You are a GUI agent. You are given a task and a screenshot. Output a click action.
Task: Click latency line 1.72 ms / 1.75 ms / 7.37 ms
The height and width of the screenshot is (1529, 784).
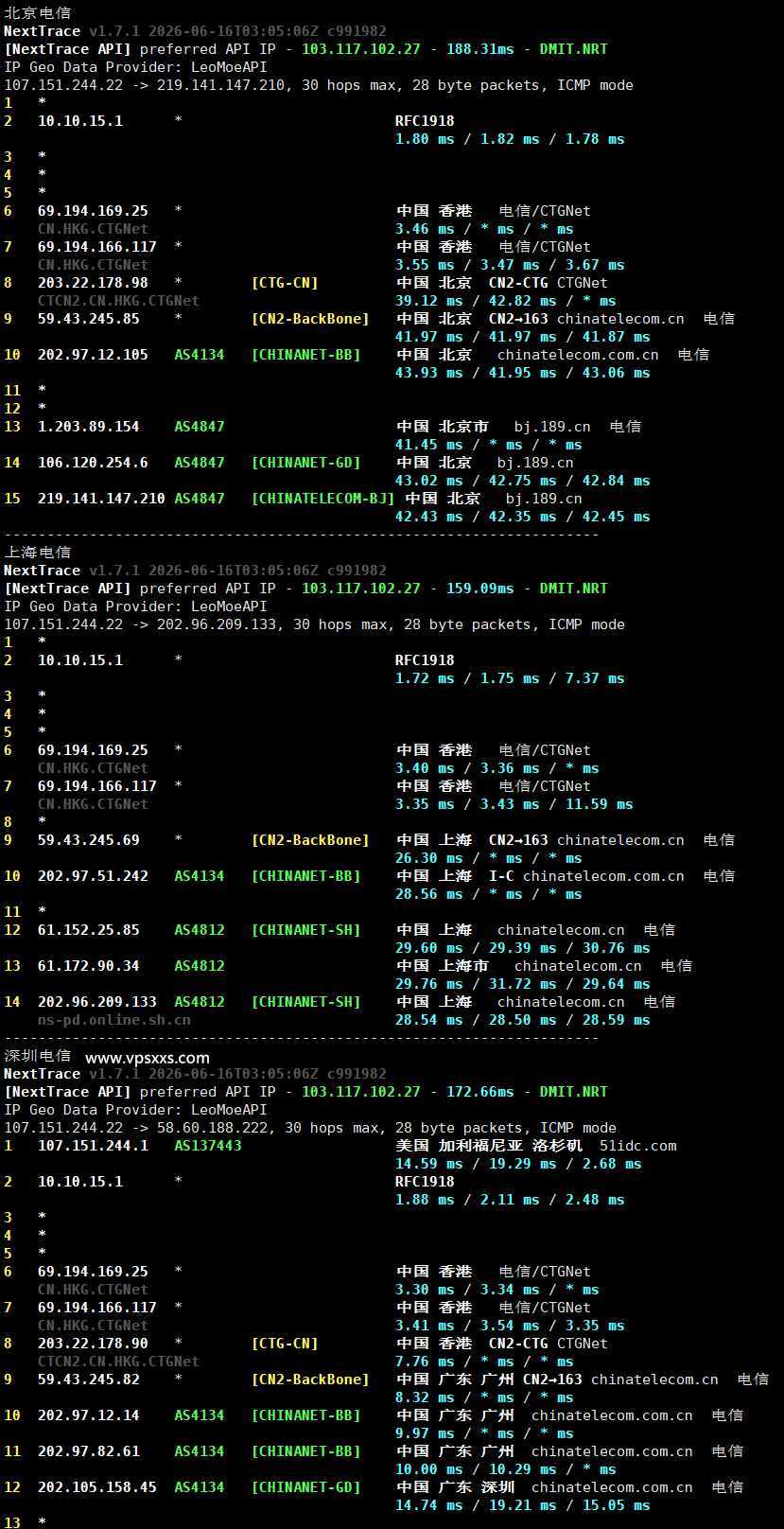(x=510, y=678)
